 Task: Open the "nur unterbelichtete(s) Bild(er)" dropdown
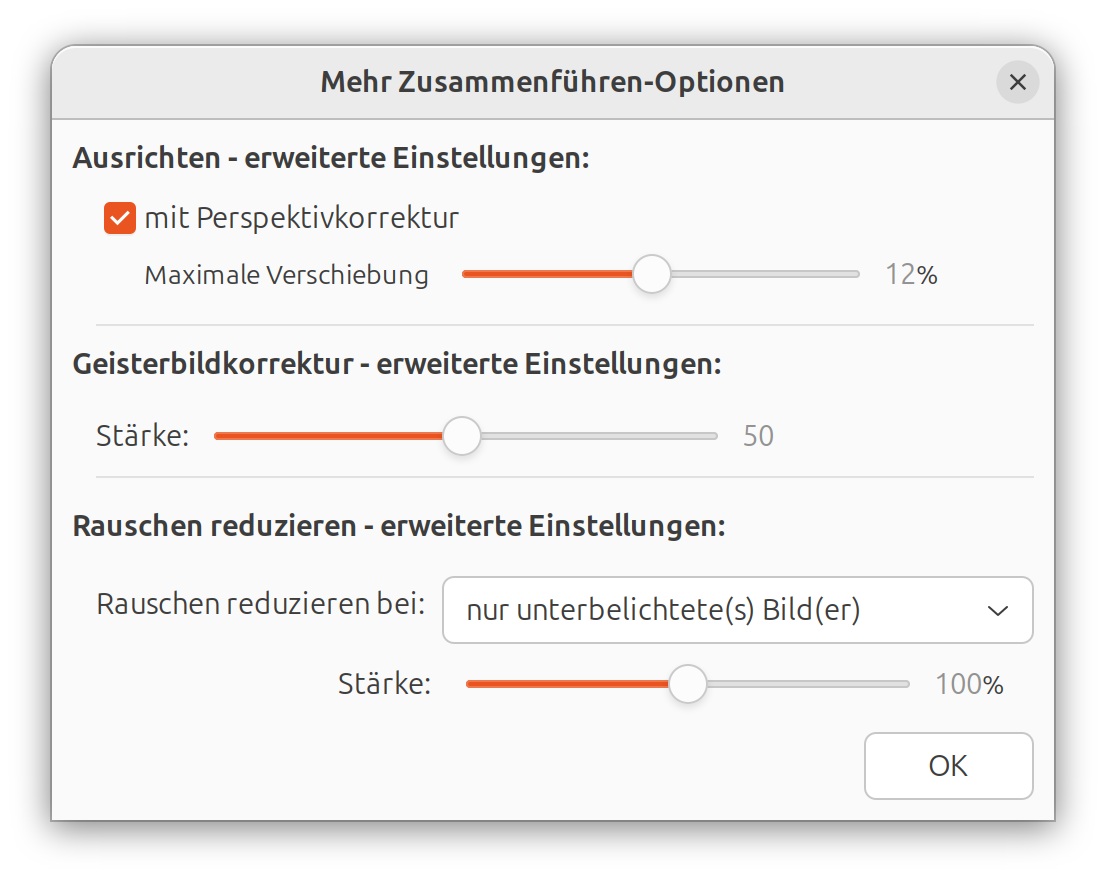tap(737, 610)
